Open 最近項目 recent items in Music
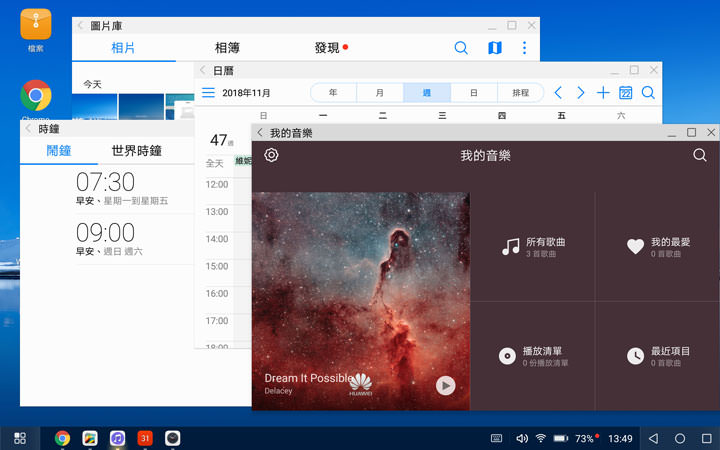Viewport: 720px width, 450px height. click(658, 356)
